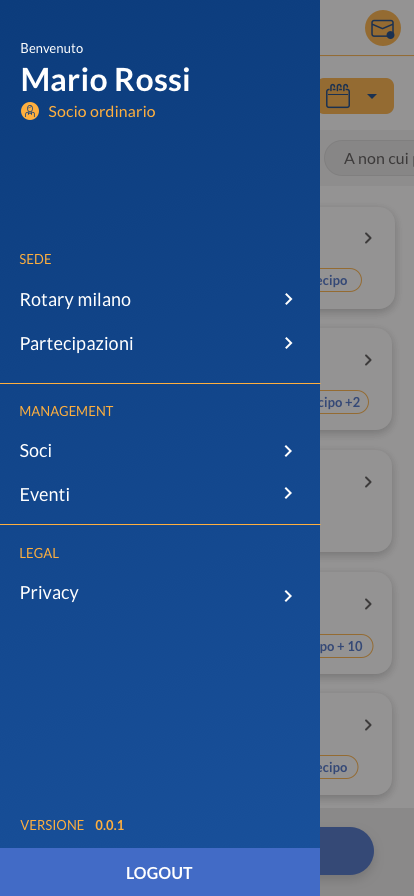The width and height of the screenshot is (414, 896).
Task: Click the 'cipo +2' participation tag
Action: coord(344,402)
